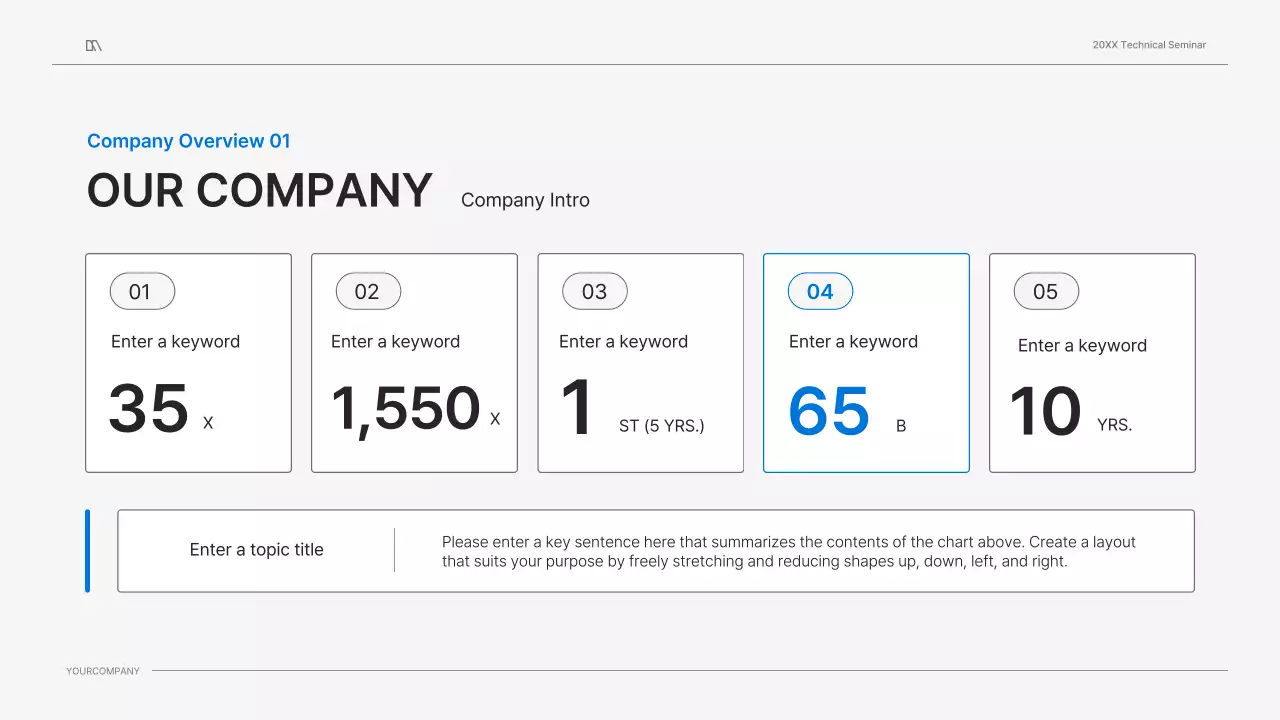Click the large number 35
The width and height of the screenshot is (1280, 720).
148,409
